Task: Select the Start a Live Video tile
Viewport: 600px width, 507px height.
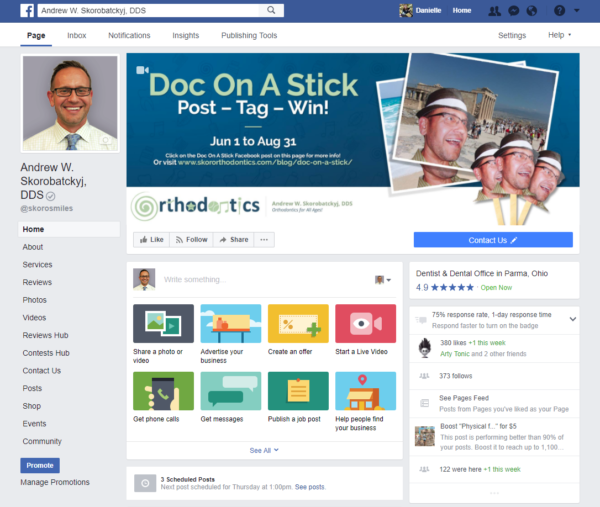Action: 365,330
